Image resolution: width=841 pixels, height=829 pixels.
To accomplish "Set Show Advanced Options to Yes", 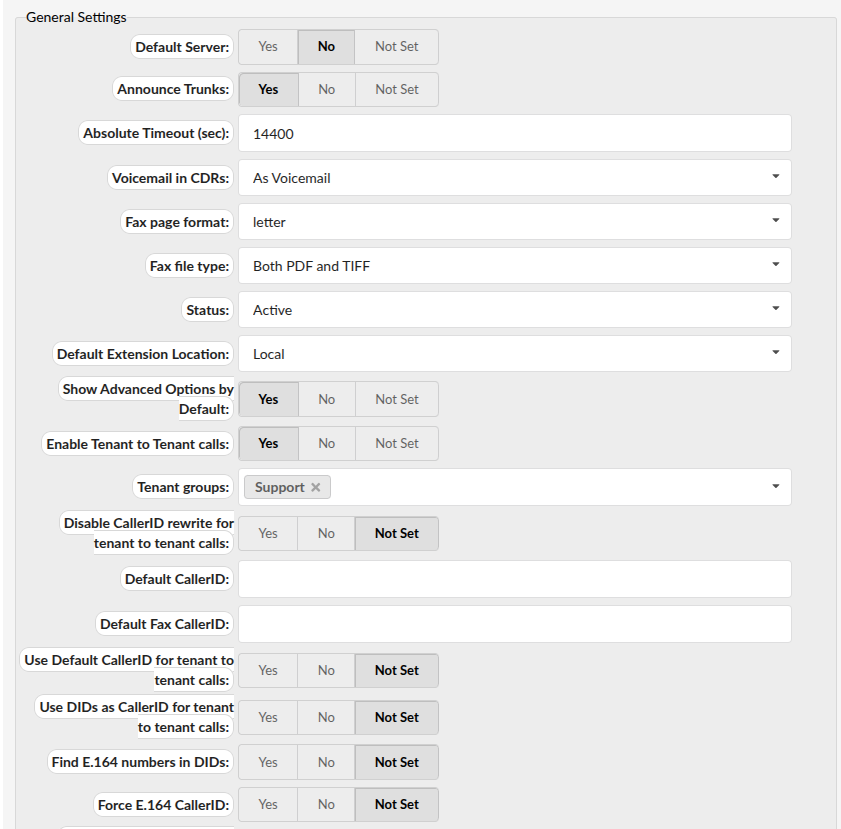I will pyautogui.click(x=268, y=399).
